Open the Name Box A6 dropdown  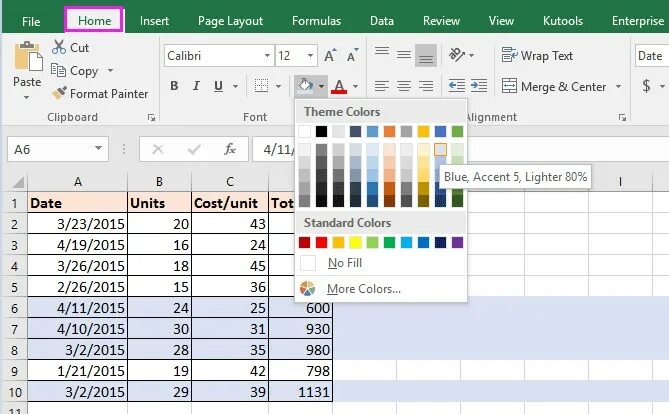(99, 149)
